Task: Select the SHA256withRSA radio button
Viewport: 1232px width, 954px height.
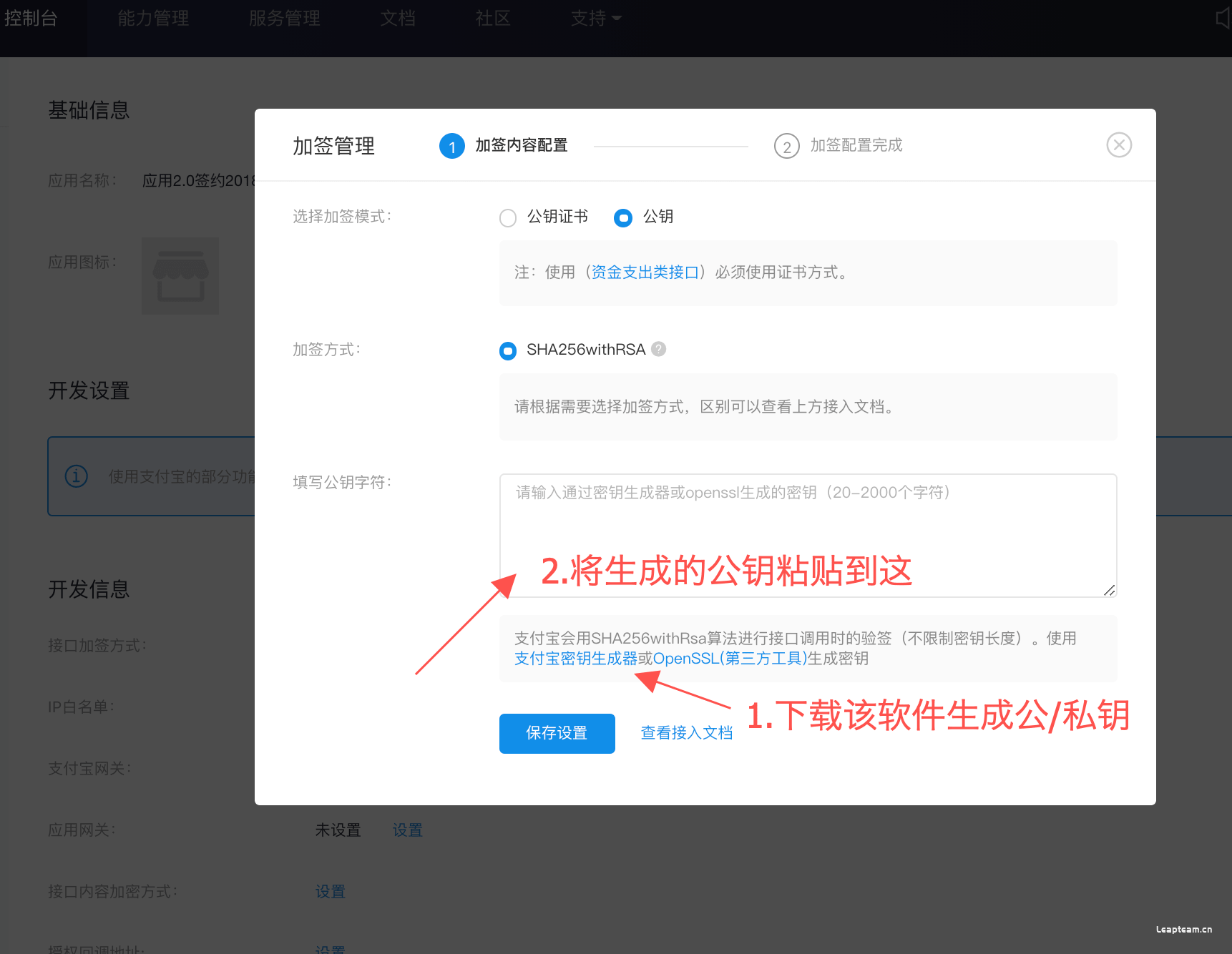Action: coord(508,350)
